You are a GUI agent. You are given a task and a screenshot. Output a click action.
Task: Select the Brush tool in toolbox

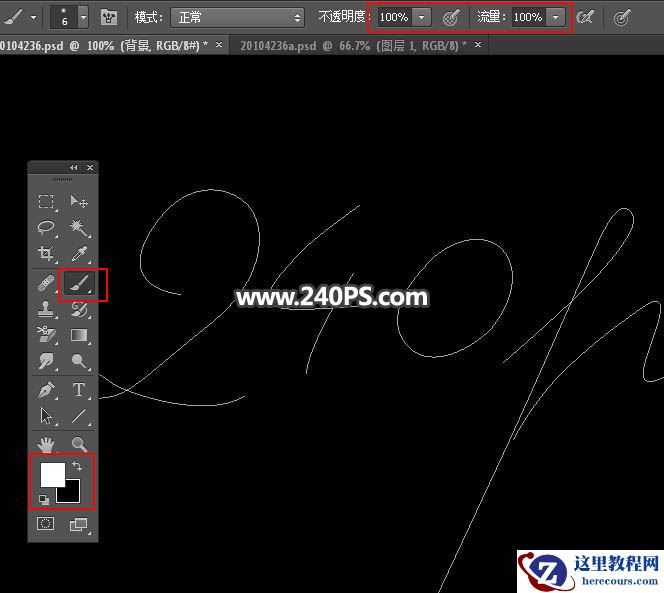point(79,283)
